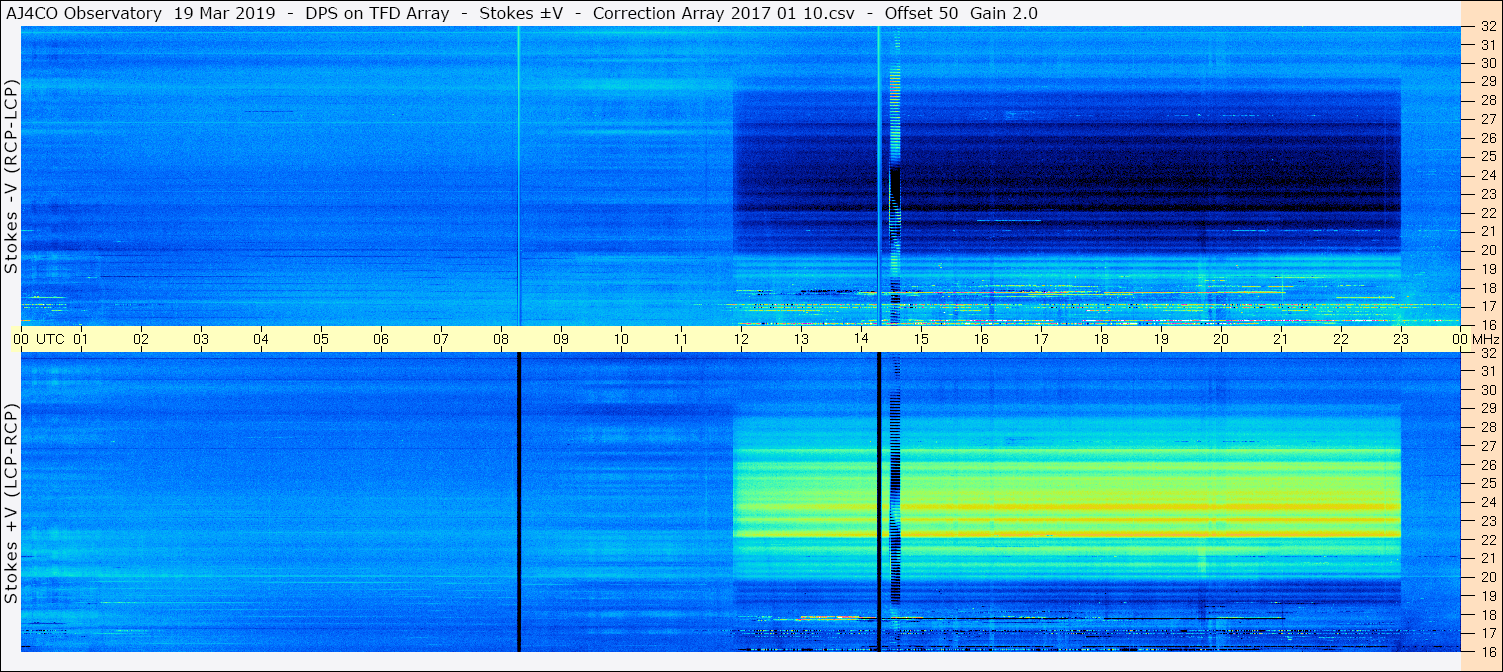Select hour 03 on the UTC time axis

(x=201, y=339)
